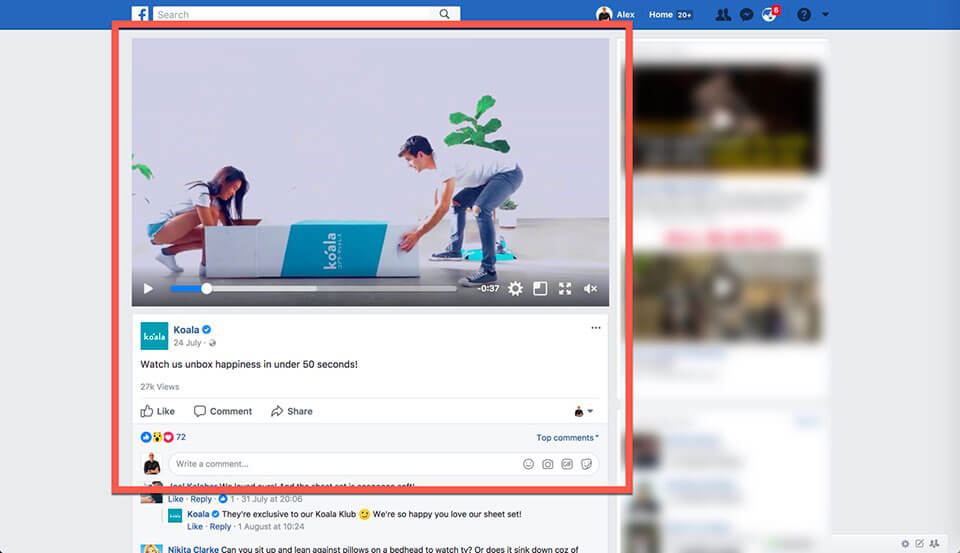Open the 24 July post timestamp
The height and width of the screenshot is (553, 960).
[187, 343]
